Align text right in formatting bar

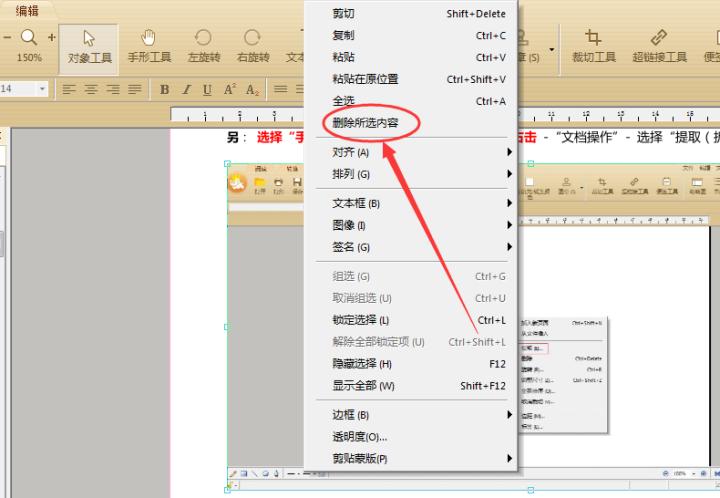[x=113, y=89]
